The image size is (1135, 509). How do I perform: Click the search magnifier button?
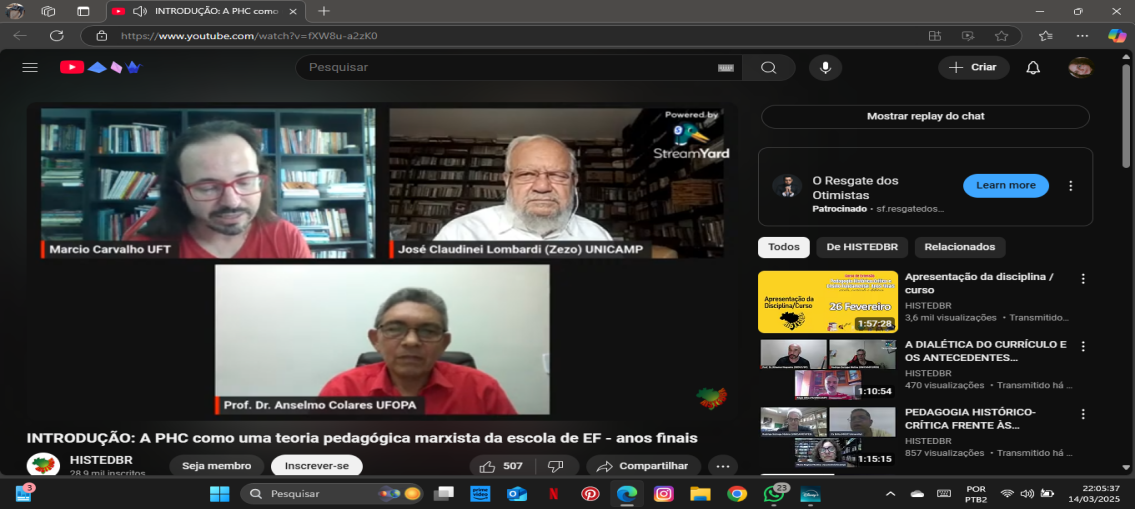click(x=768, y=67)
